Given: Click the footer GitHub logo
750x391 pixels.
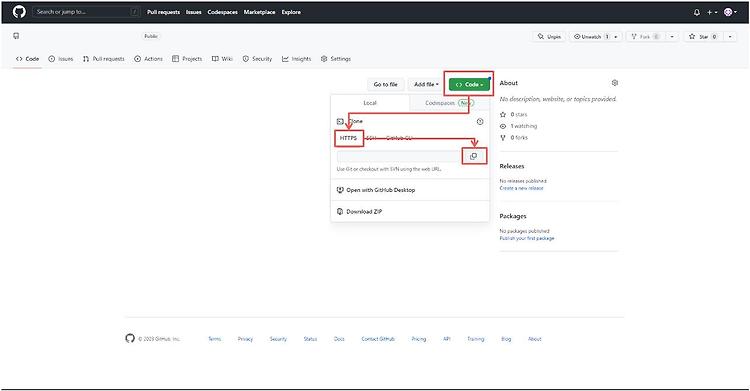Looking at the screenshot, I should click(130, 338).
